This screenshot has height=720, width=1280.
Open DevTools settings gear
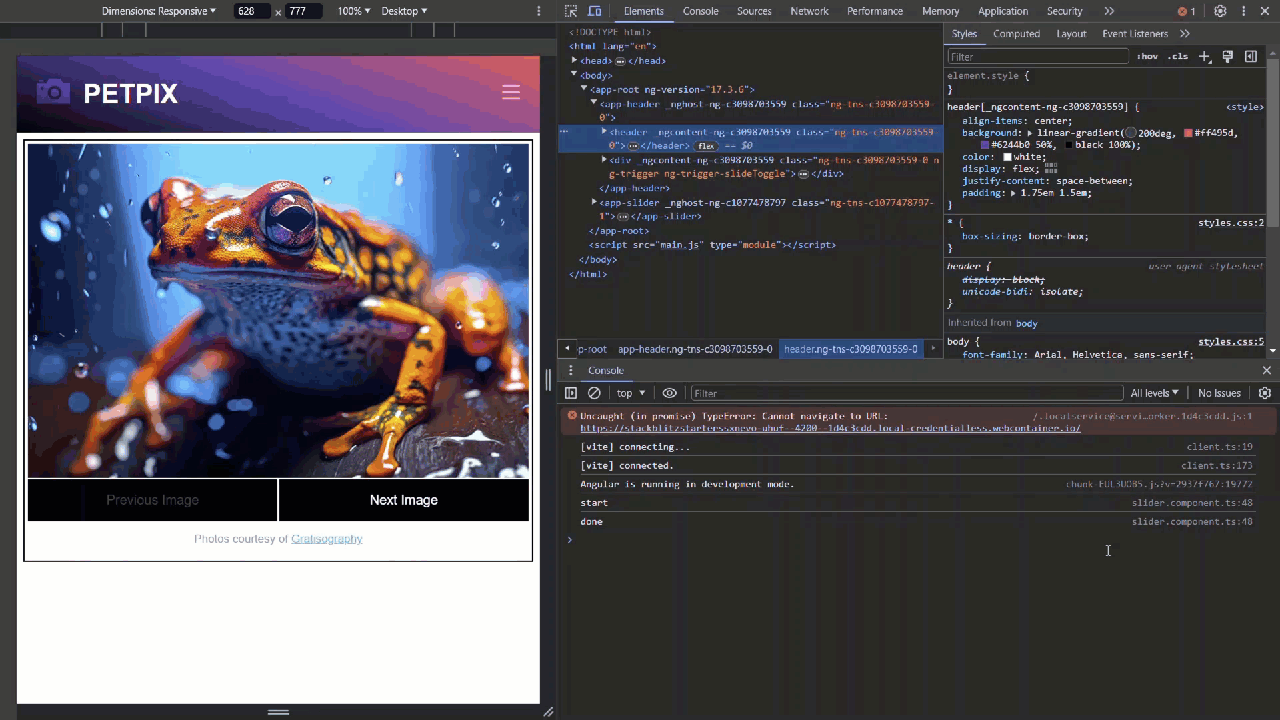[1220, 11]
